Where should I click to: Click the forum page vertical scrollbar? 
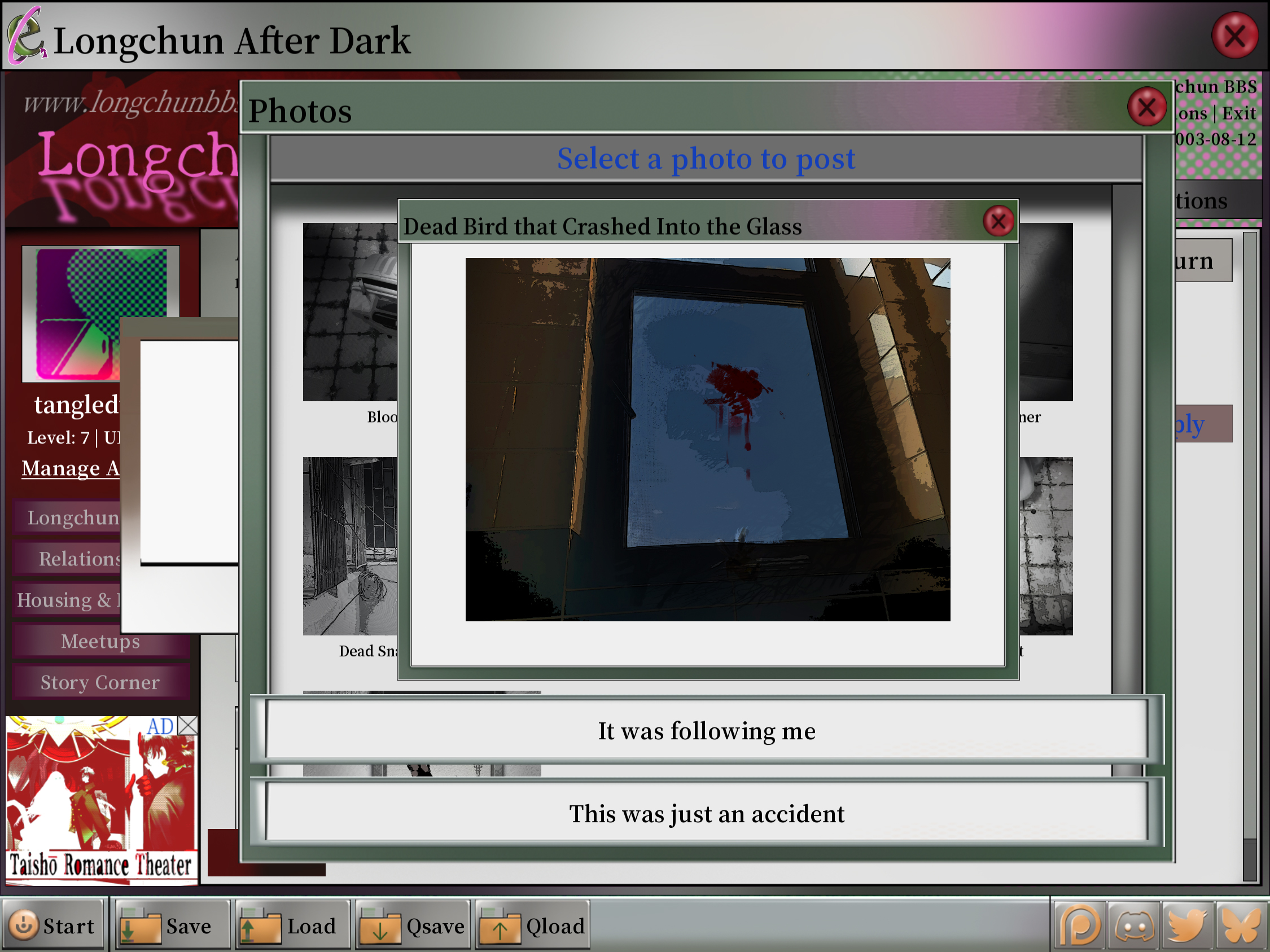coord(1249,516)
